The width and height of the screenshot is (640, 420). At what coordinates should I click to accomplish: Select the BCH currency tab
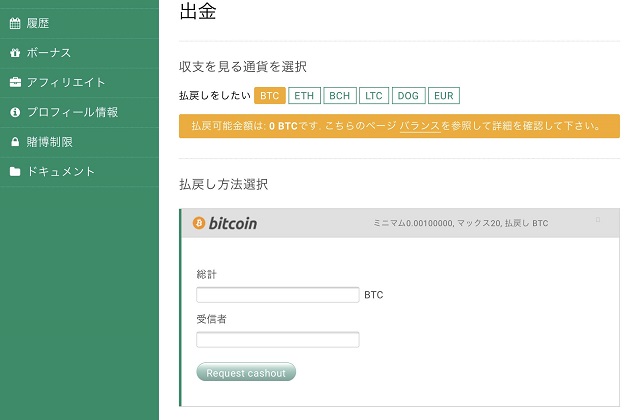[x=340, y=96]
